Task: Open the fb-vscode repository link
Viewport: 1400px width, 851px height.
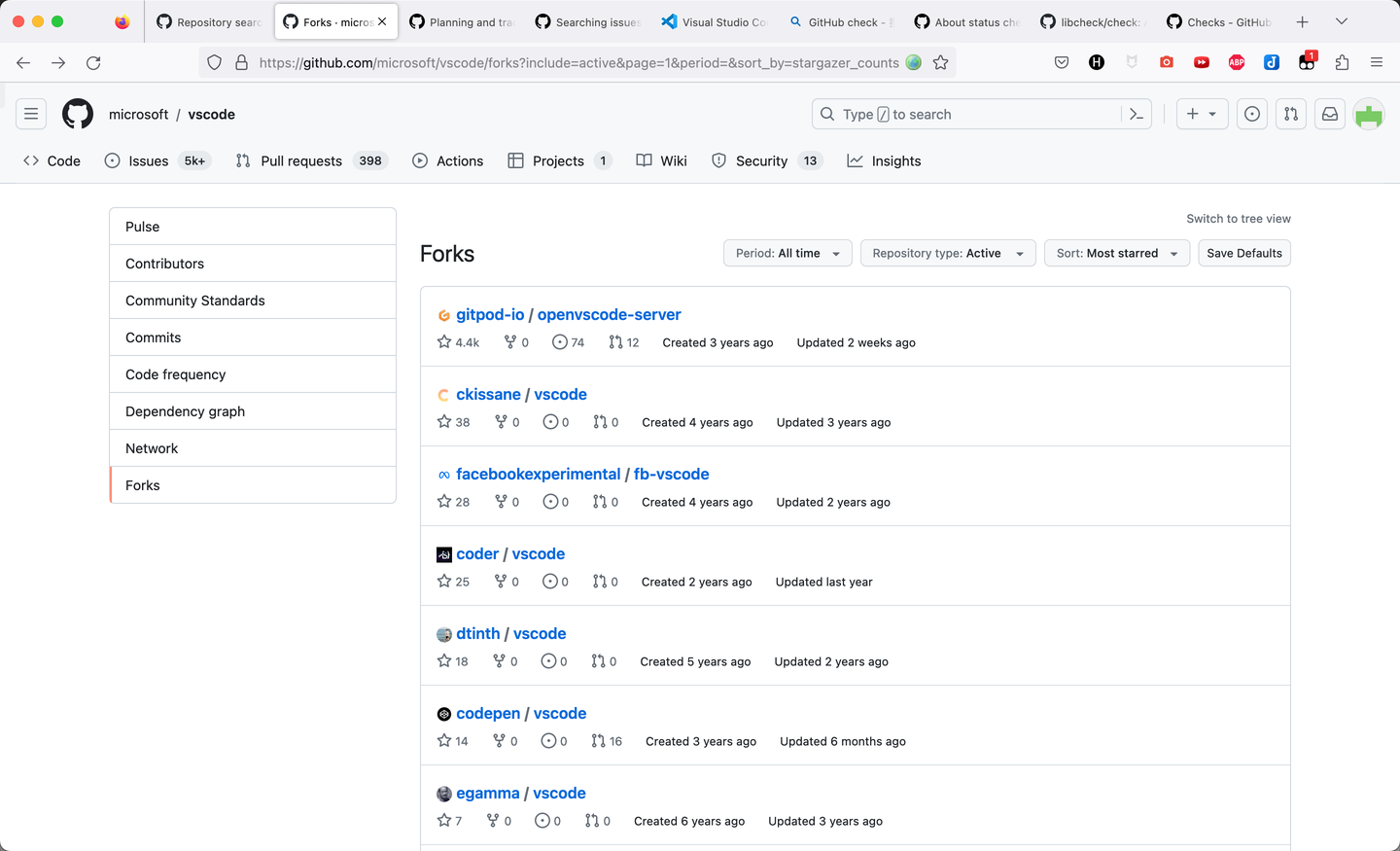Action: (x=672, y=475)
